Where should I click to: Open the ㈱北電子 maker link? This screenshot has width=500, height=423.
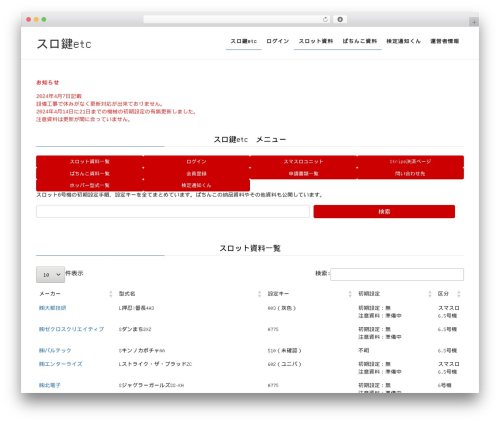[x=50, y=385]
